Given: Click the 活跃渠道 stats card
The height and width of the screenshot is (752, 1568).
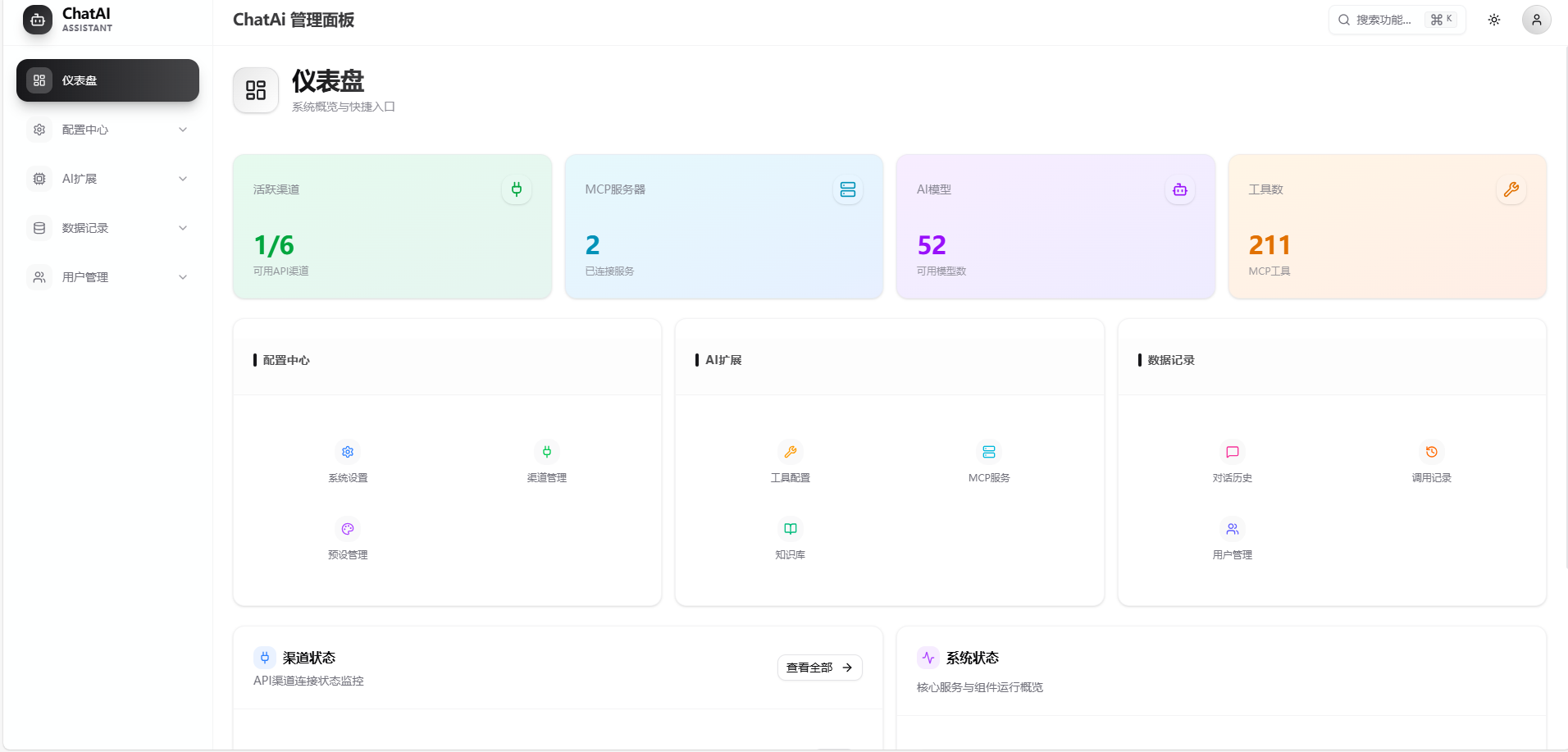Looking at the screenshot, I should (392, 226).
